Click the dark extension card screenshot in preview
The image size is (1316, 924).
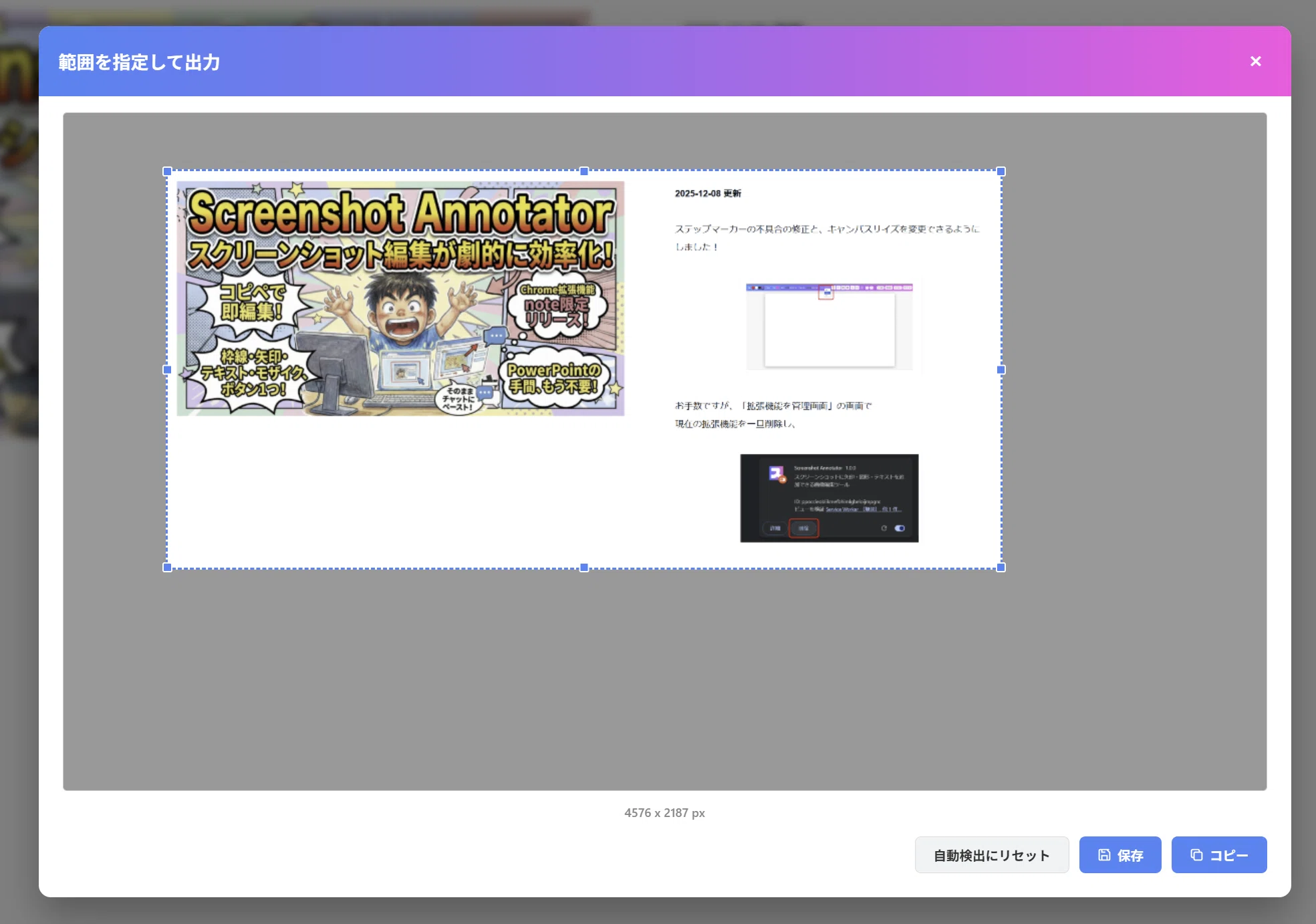[829, 498]
